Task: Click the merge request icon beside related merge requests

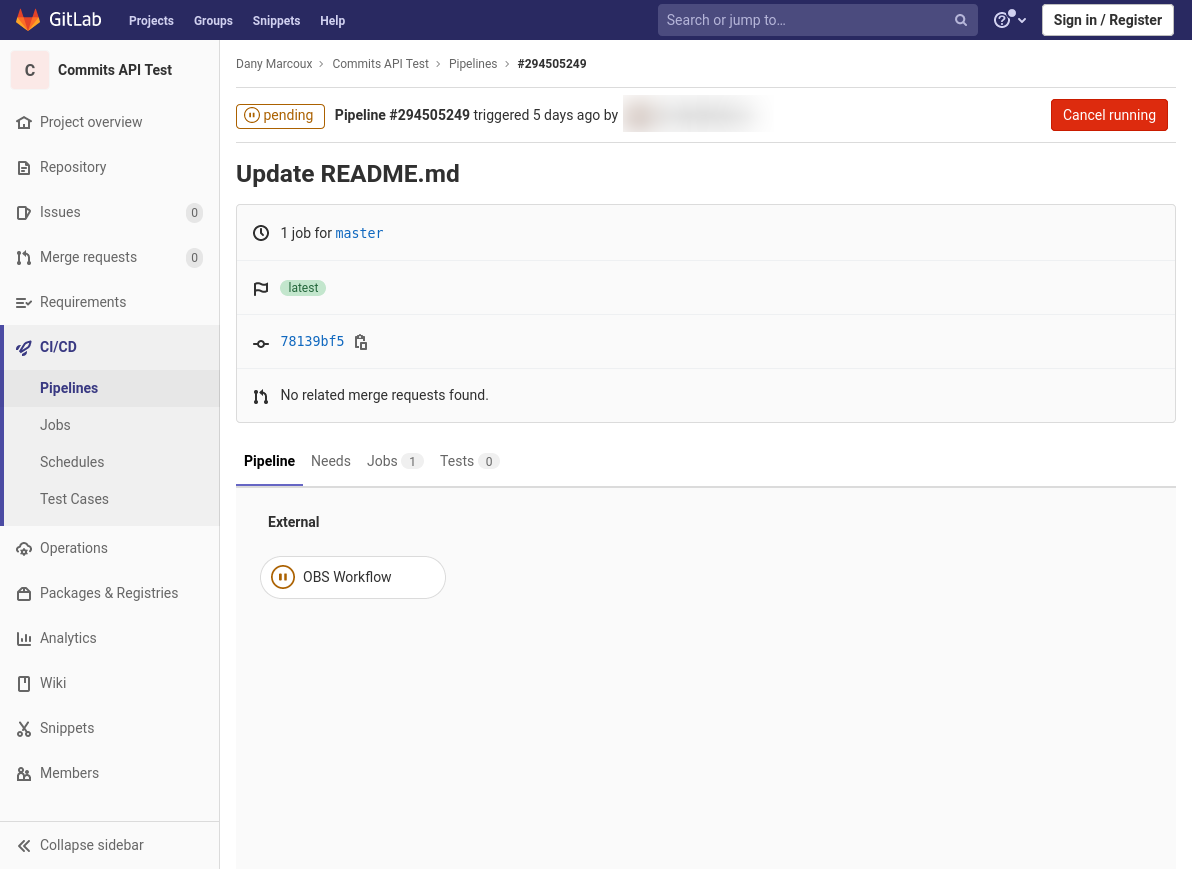Action: [260, 396]
